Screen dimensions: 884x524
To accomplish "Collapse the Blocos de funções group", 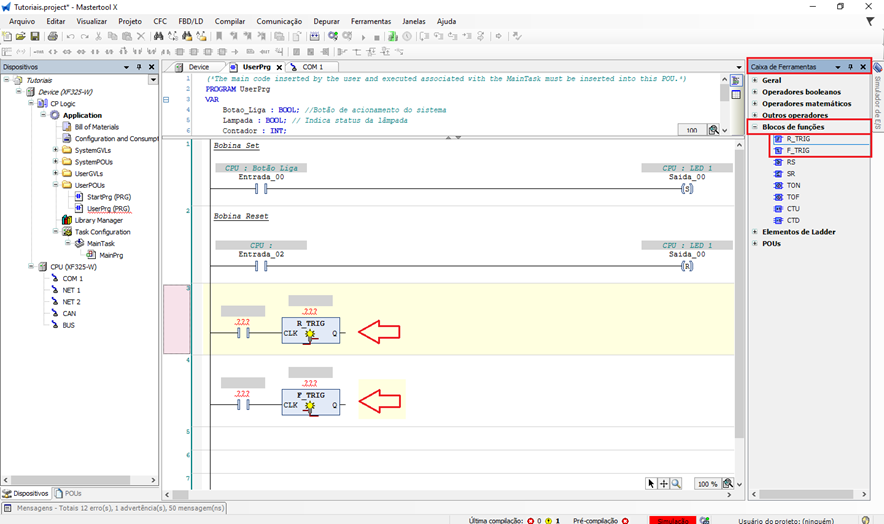I will click(754, 127).
